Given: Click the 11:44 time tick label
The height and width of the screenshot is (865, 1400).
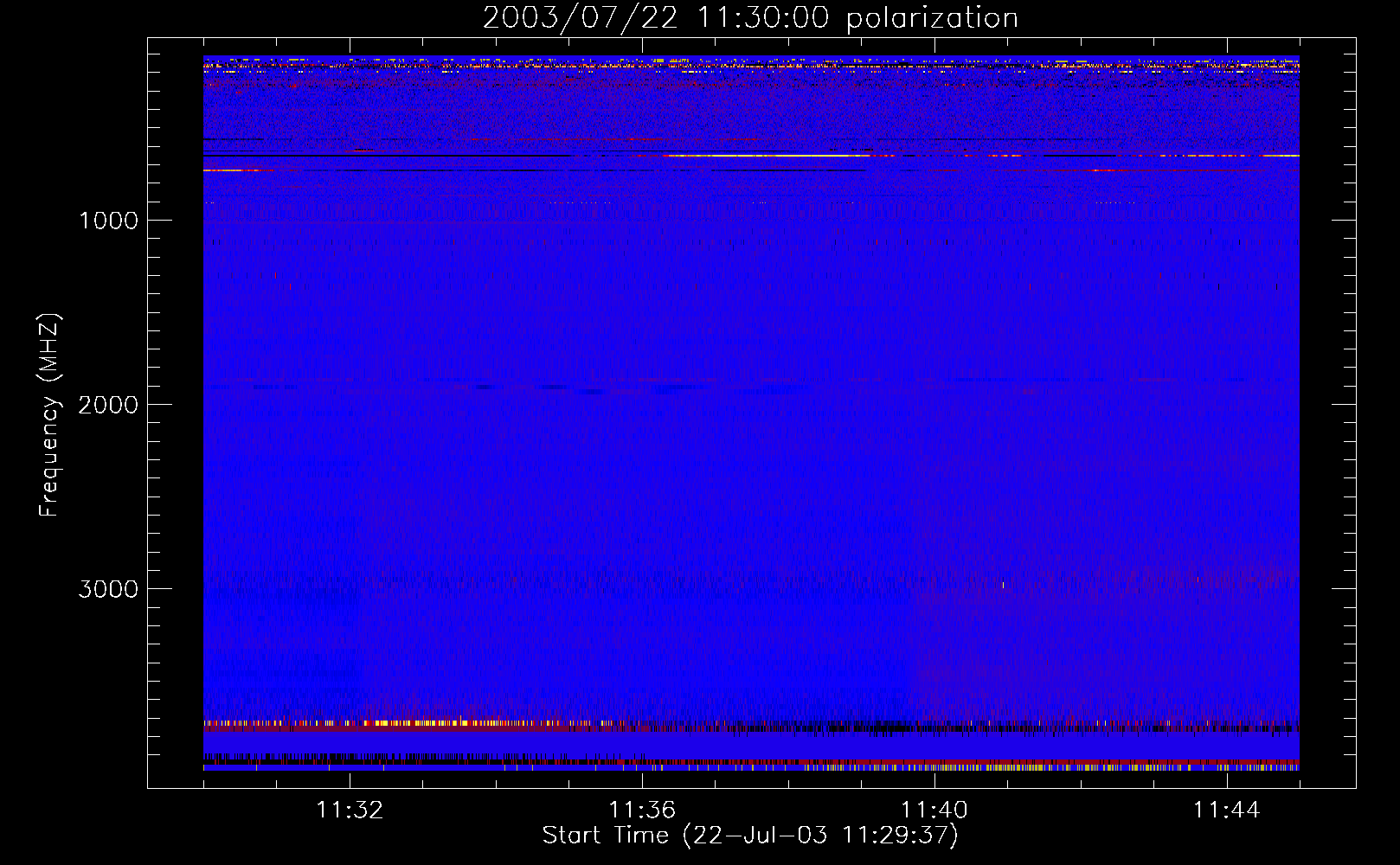Looking at the screenshot, I should 1227,811.
